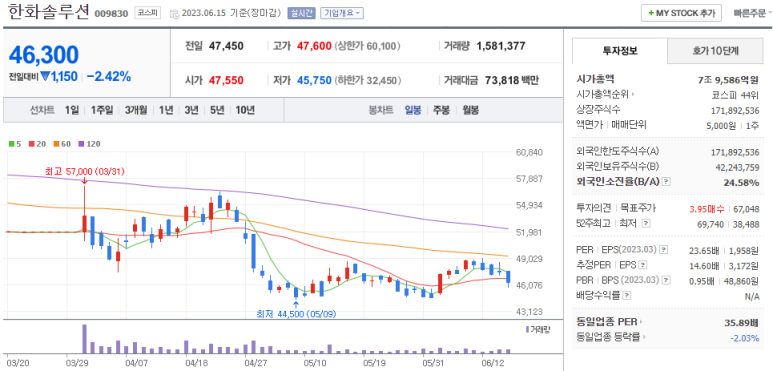Click the 3.95매수 investment opinion
The height and width of the screenshot is (371, 773).
pyautogui.click(x=706, y=209)
